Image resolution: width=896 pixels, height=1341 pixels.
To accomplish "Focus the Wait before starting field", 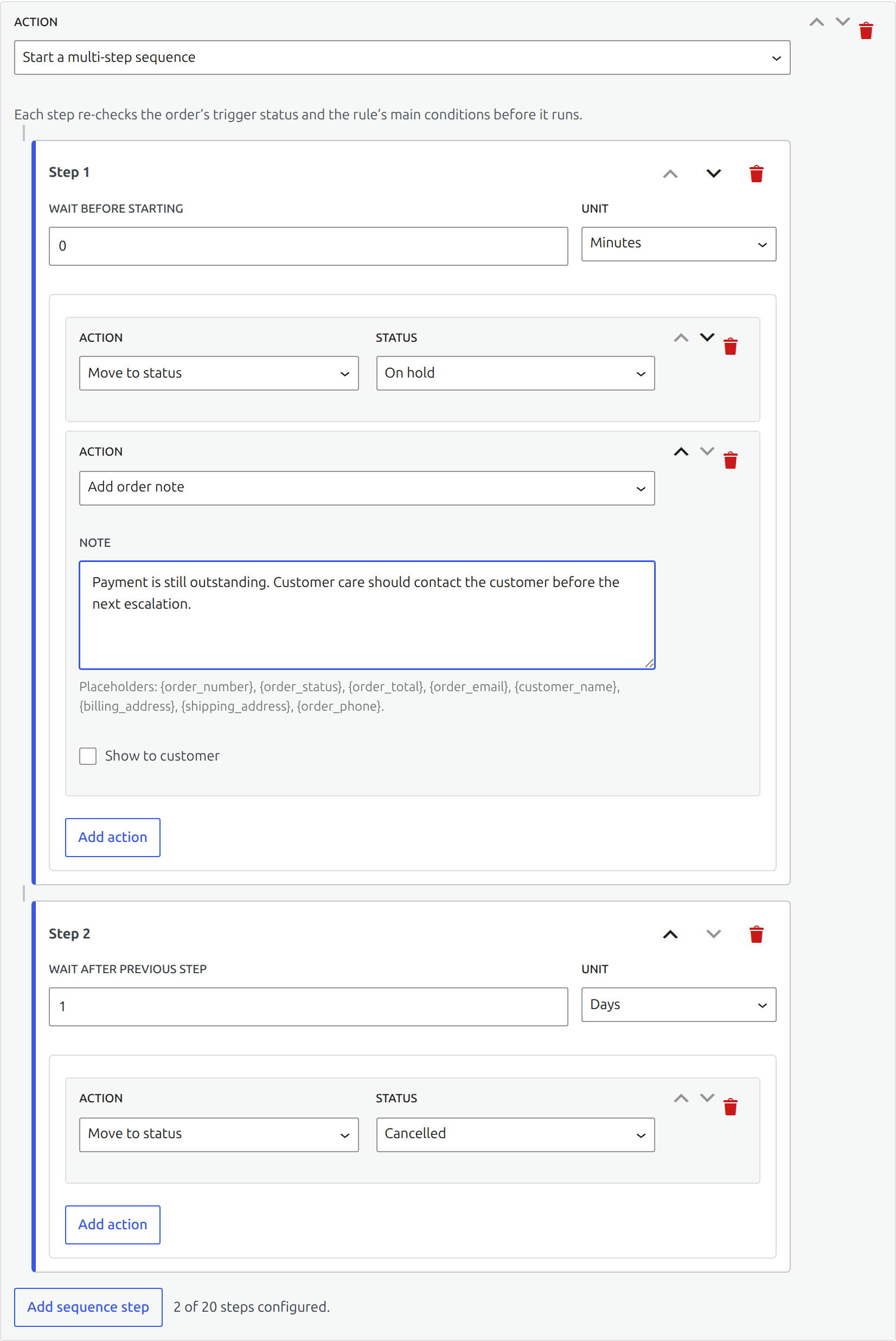I will [309, 246].
